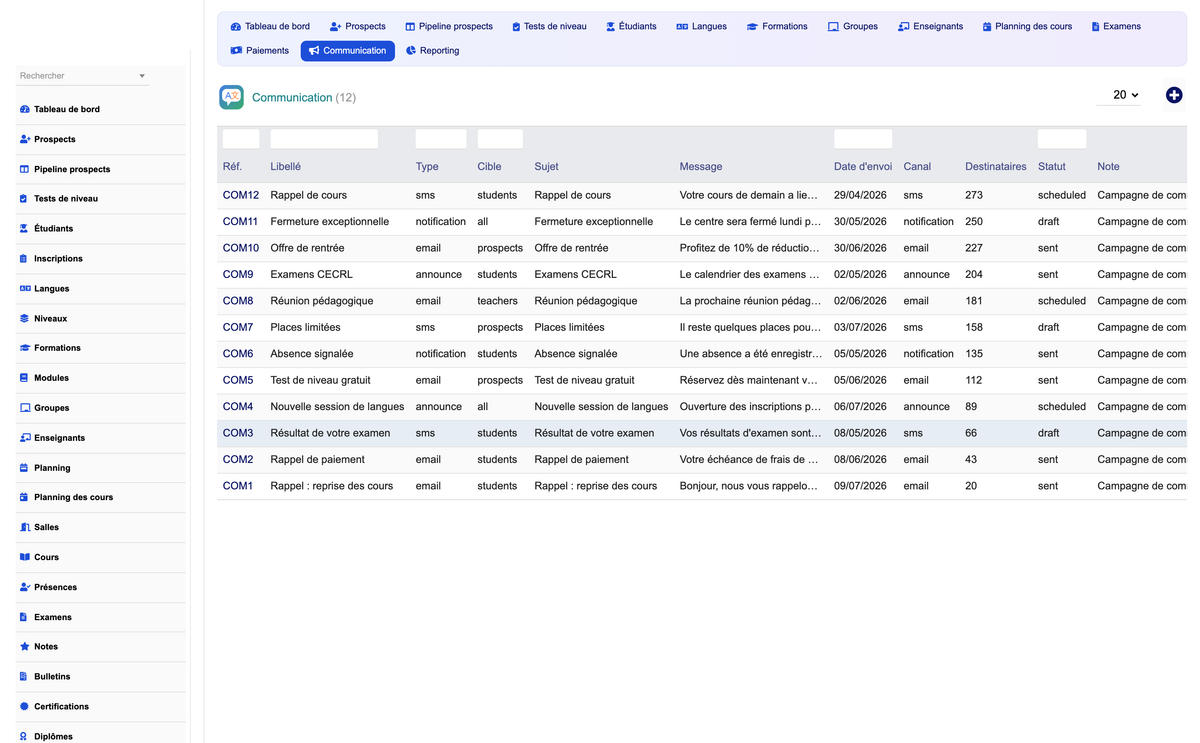Click the Modules icon in the sidebar
Viewport: 1200px width, 743px height.
24,378
